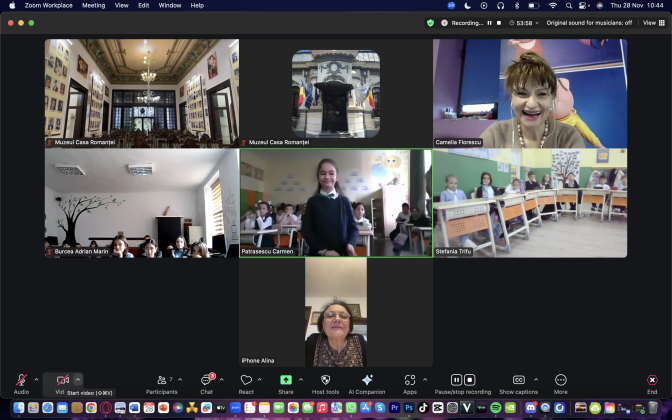672x420 pixels.
Task: Expand the audio options chevron
Action: coord(36,379)
